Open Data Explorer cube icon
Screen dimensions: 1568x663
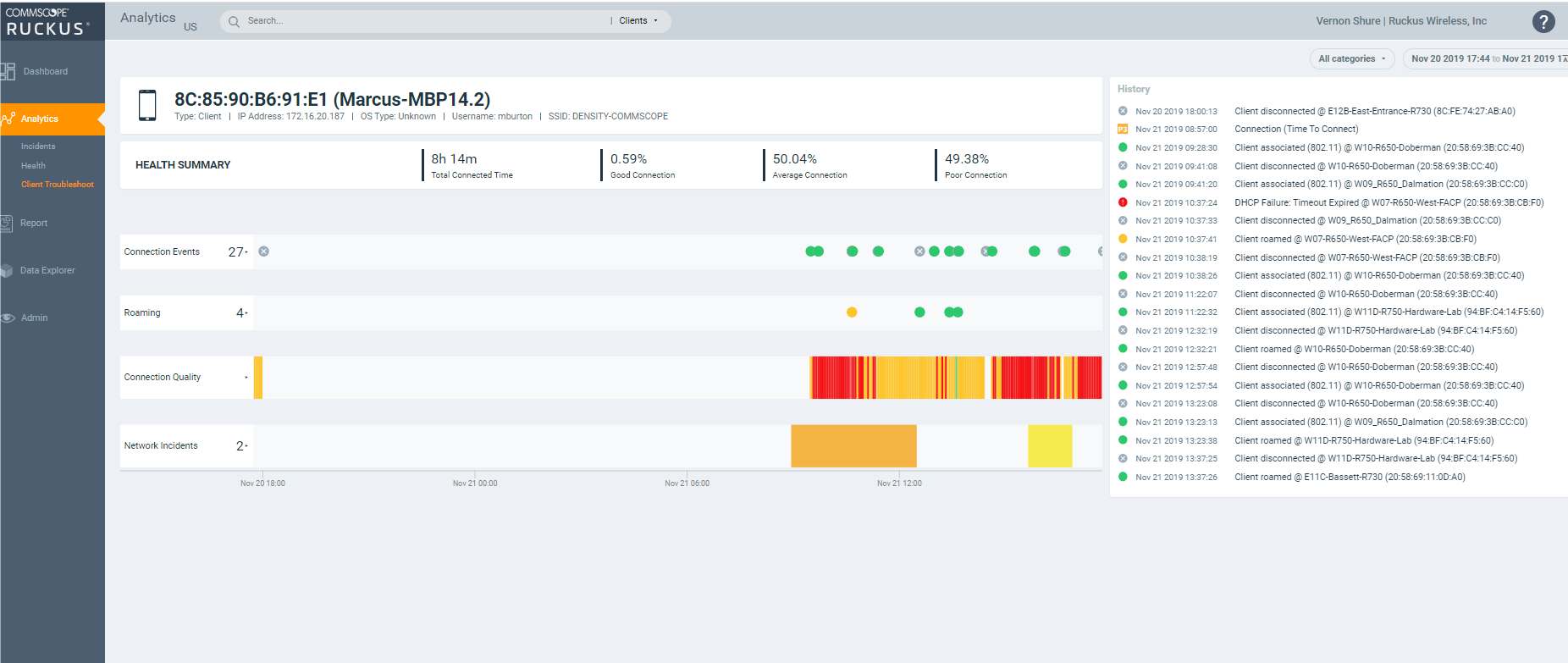pos(7,271)
